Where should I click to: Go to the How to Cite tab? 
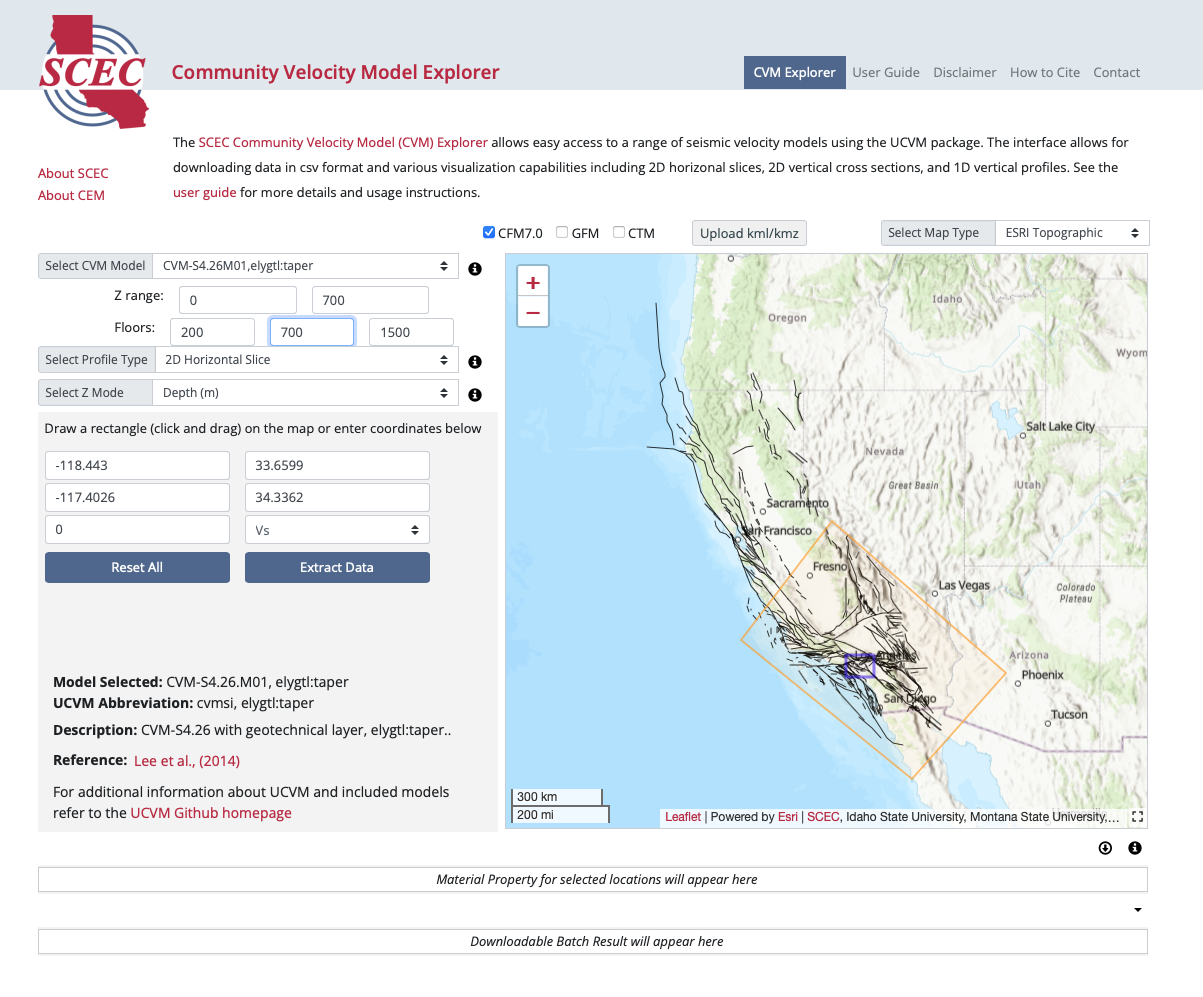pos(1044,72)
